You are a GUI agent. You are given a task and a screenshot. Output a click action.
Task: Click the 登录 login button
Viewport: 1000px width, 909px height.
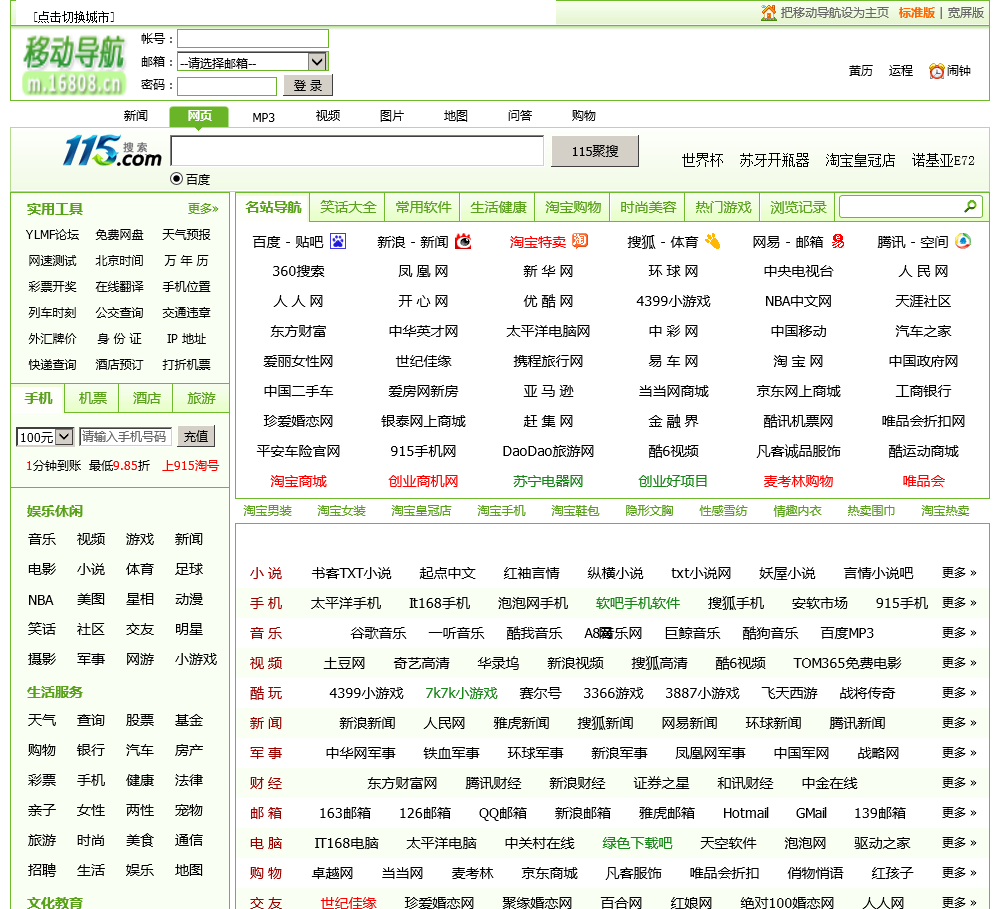(308, 86)
